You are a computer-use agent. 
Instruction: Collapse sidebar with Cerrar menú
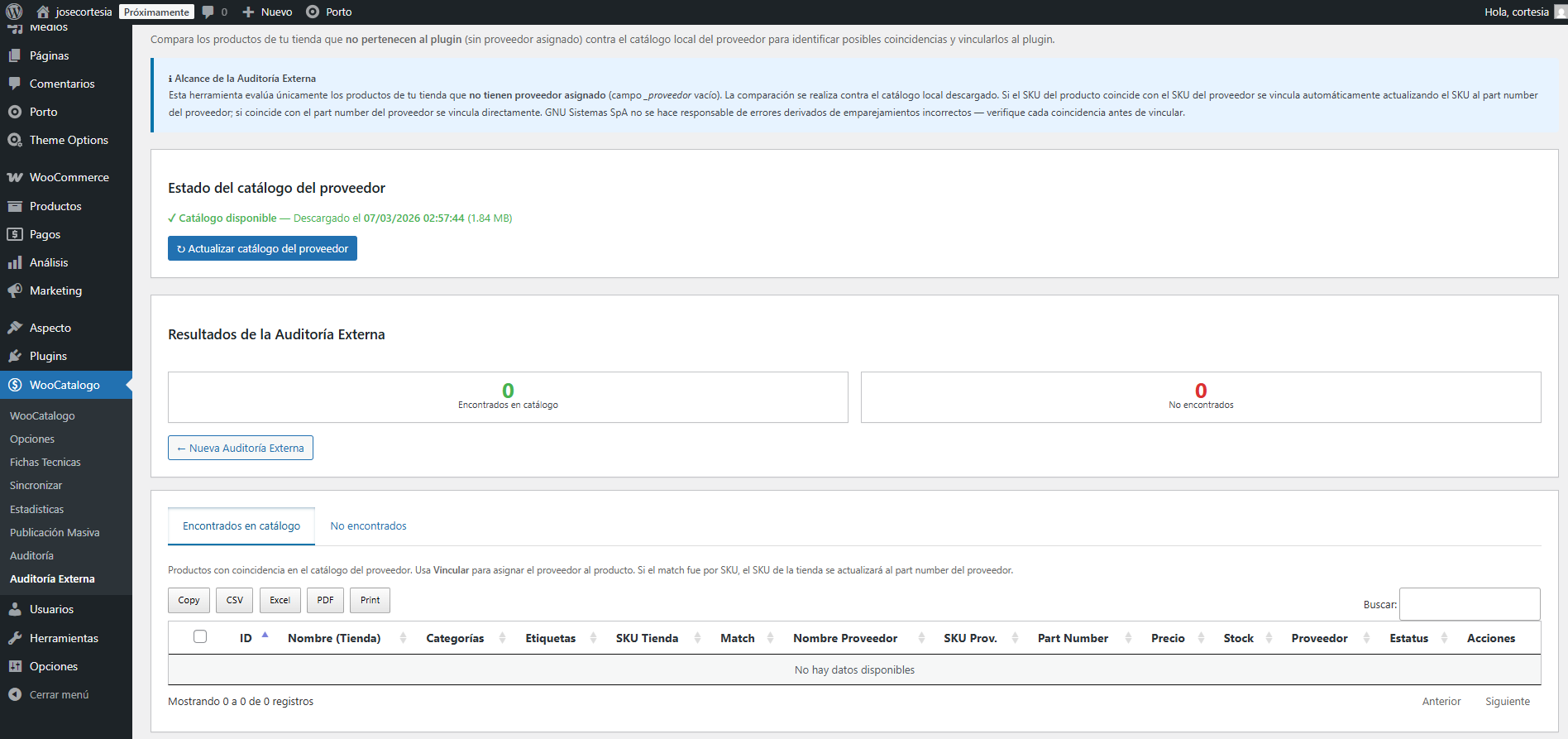[59, 694]
